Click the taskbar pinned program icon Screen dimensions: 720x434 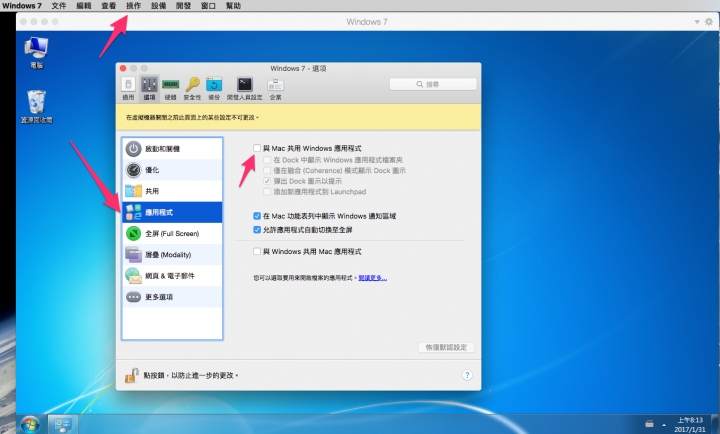pyautogui.click(x=62, y=425)
